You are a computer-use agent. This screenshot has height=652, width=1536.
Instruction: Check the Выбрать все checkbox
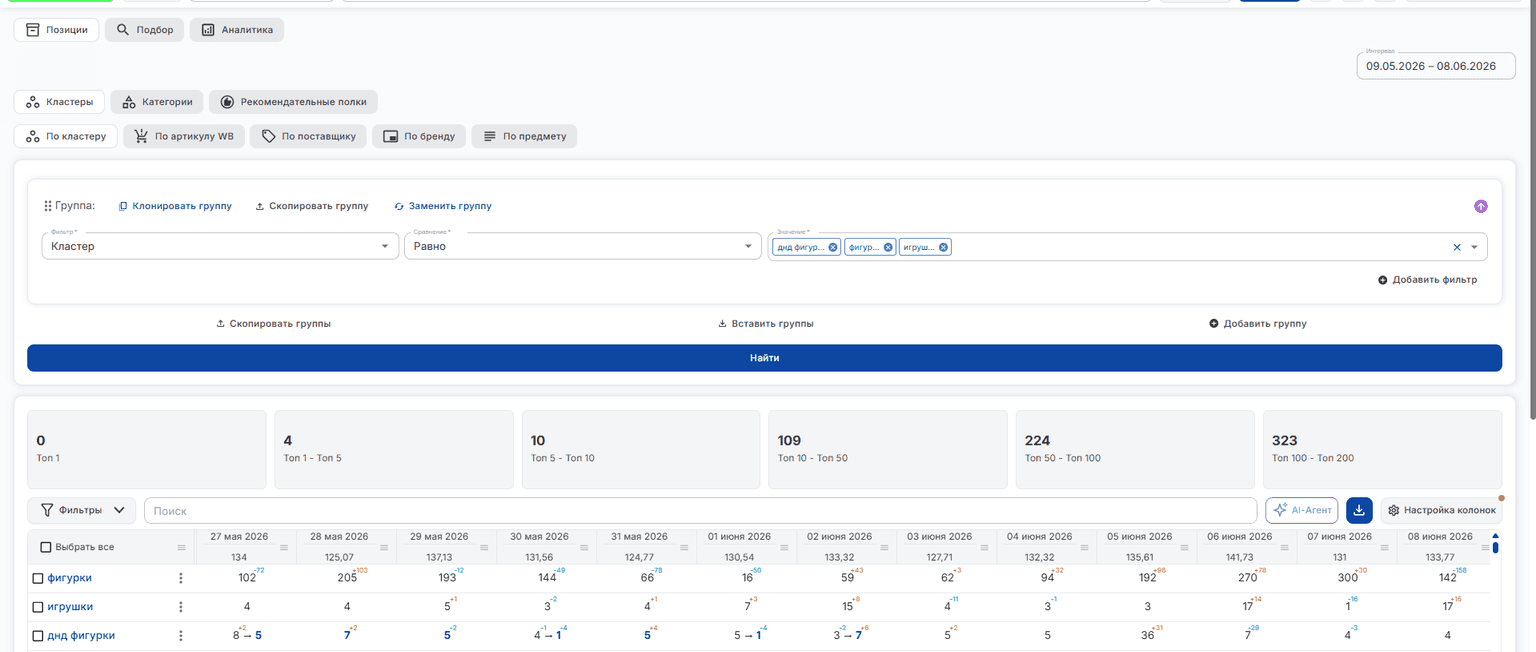(45, 547)
